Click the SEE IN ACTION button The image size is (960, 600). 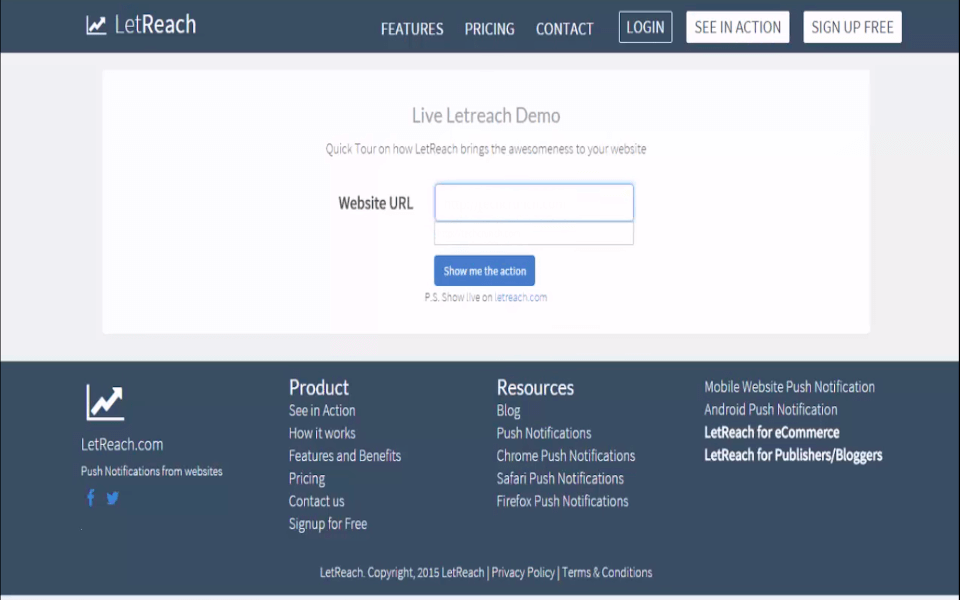[x=738, y=27]
